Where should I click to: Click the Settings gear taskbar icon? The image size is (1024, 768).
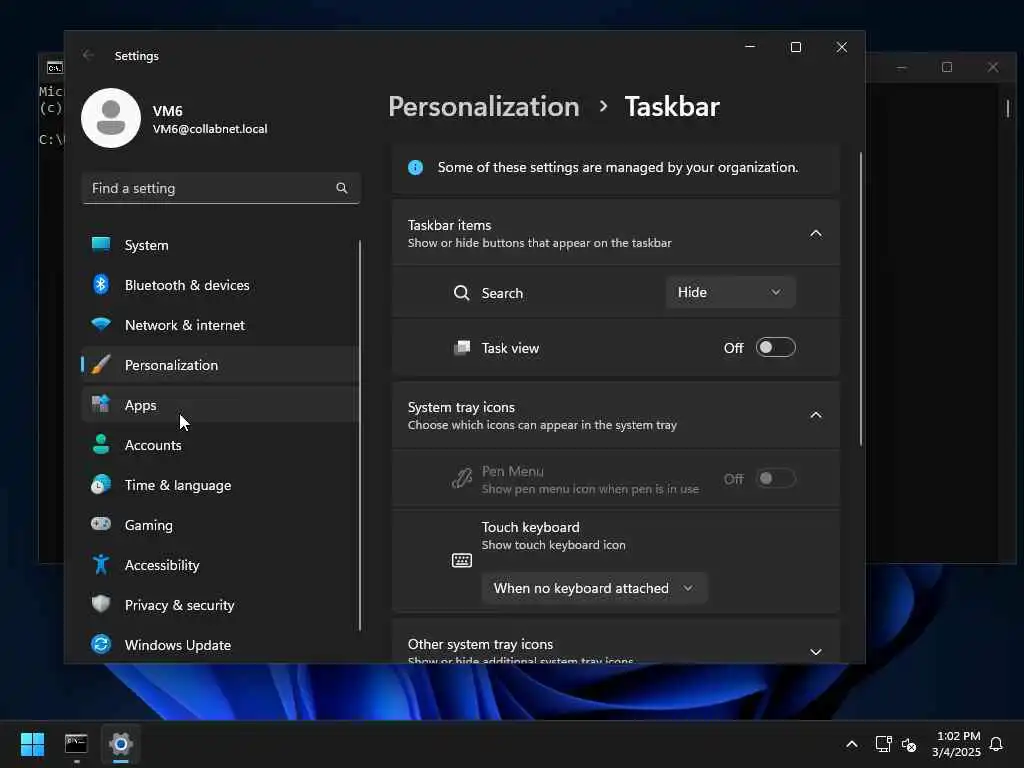[121, 744]
